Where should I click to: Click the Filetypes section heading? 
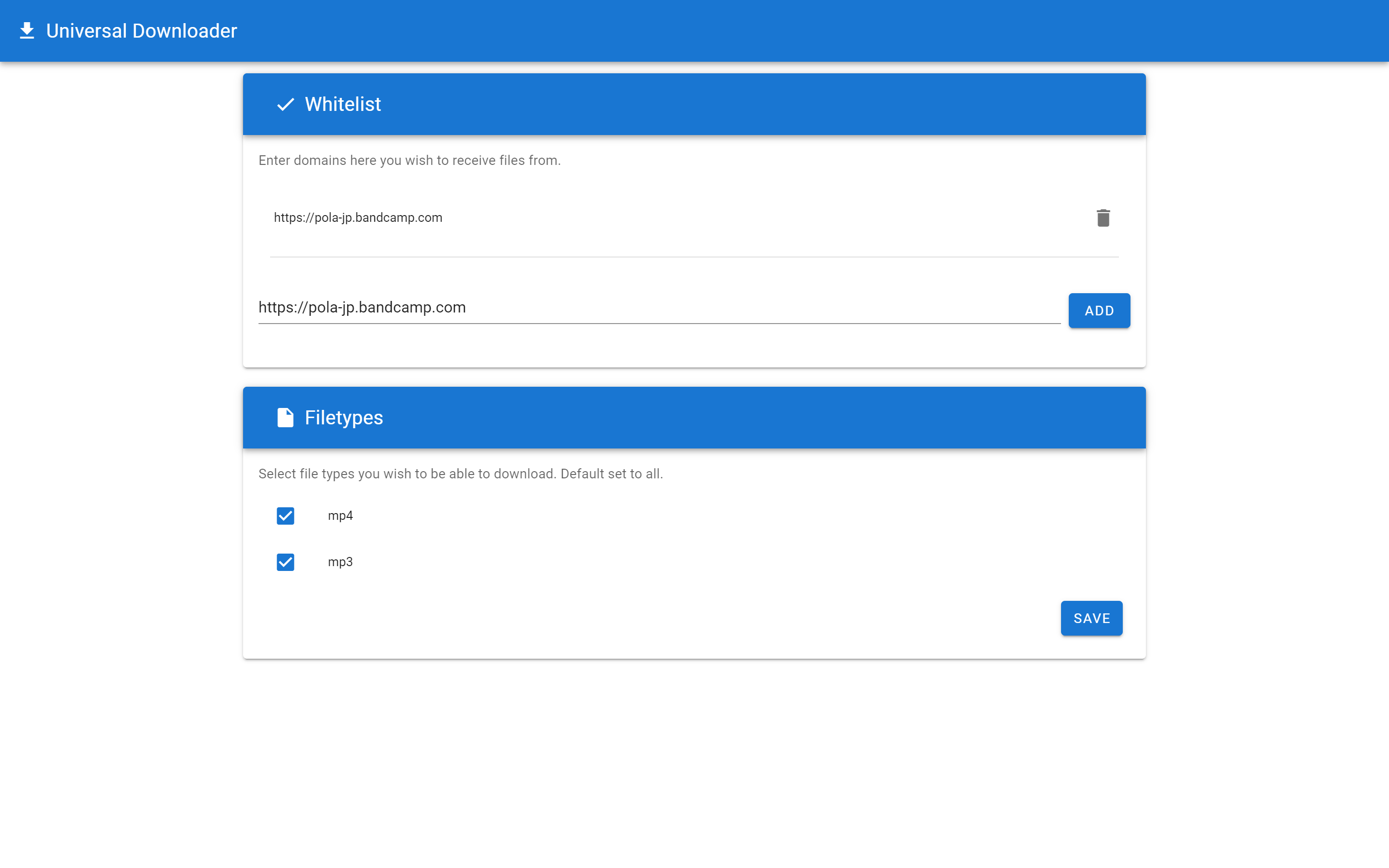click(x=343, y=417)
